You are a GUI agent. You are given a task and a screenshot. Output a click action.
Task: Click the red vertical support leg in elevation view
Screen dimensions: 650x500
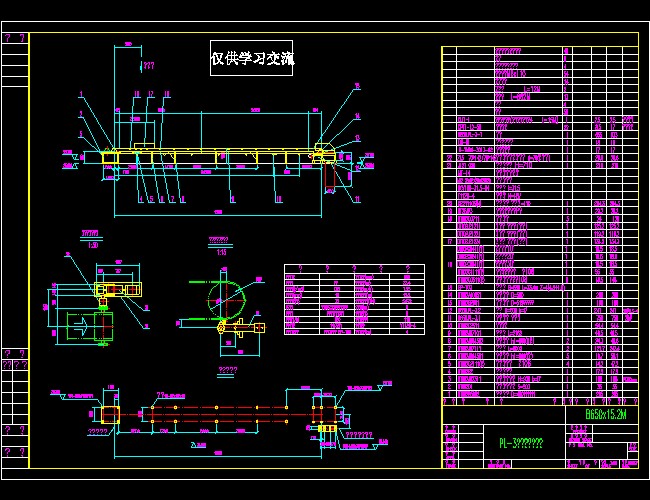tap(330, 178)
